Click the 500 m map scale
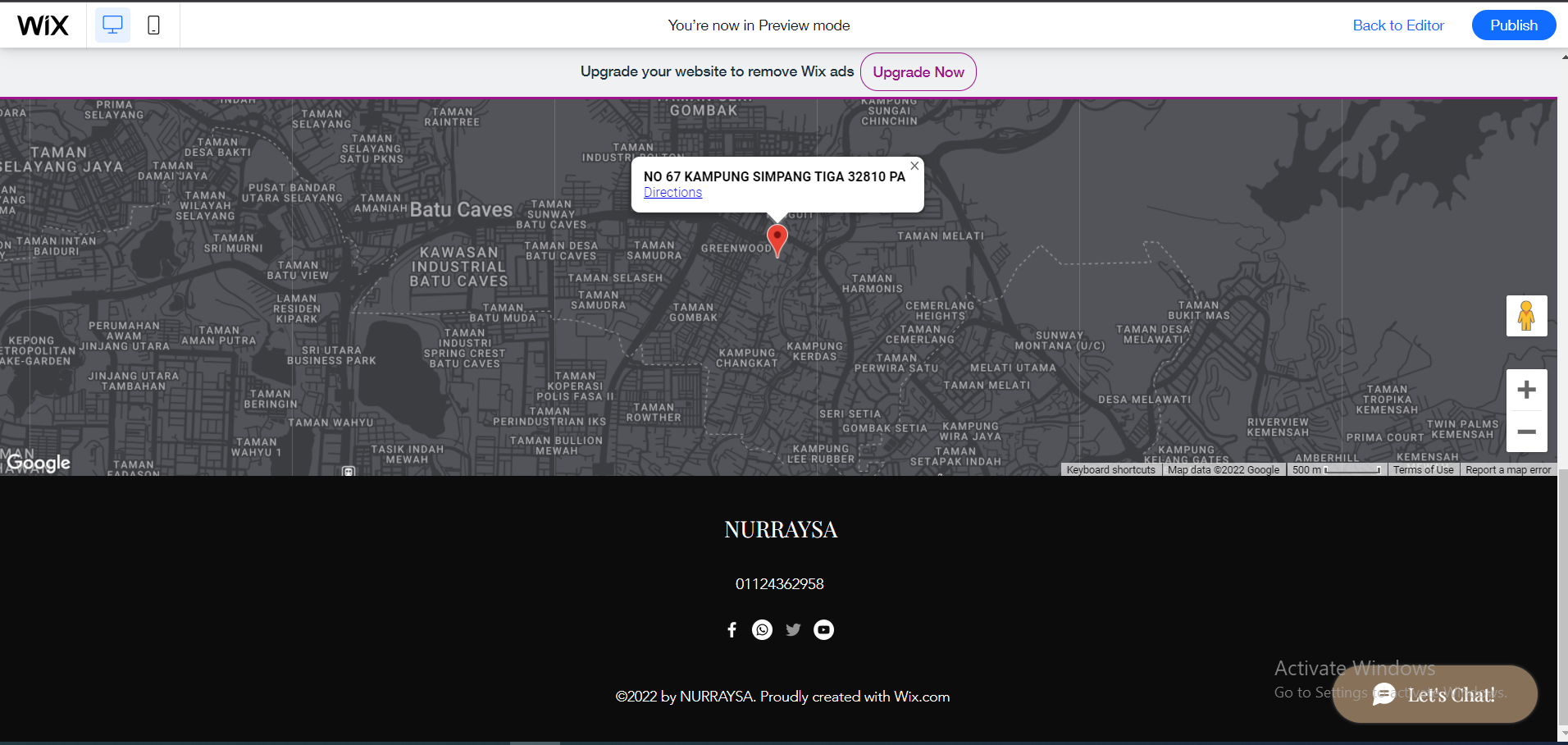 1337,470
